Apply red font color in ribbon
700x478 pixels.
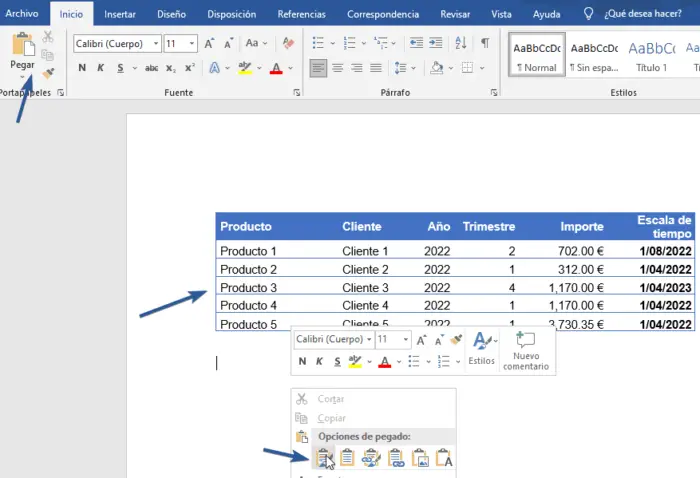[x=276, y=68]
